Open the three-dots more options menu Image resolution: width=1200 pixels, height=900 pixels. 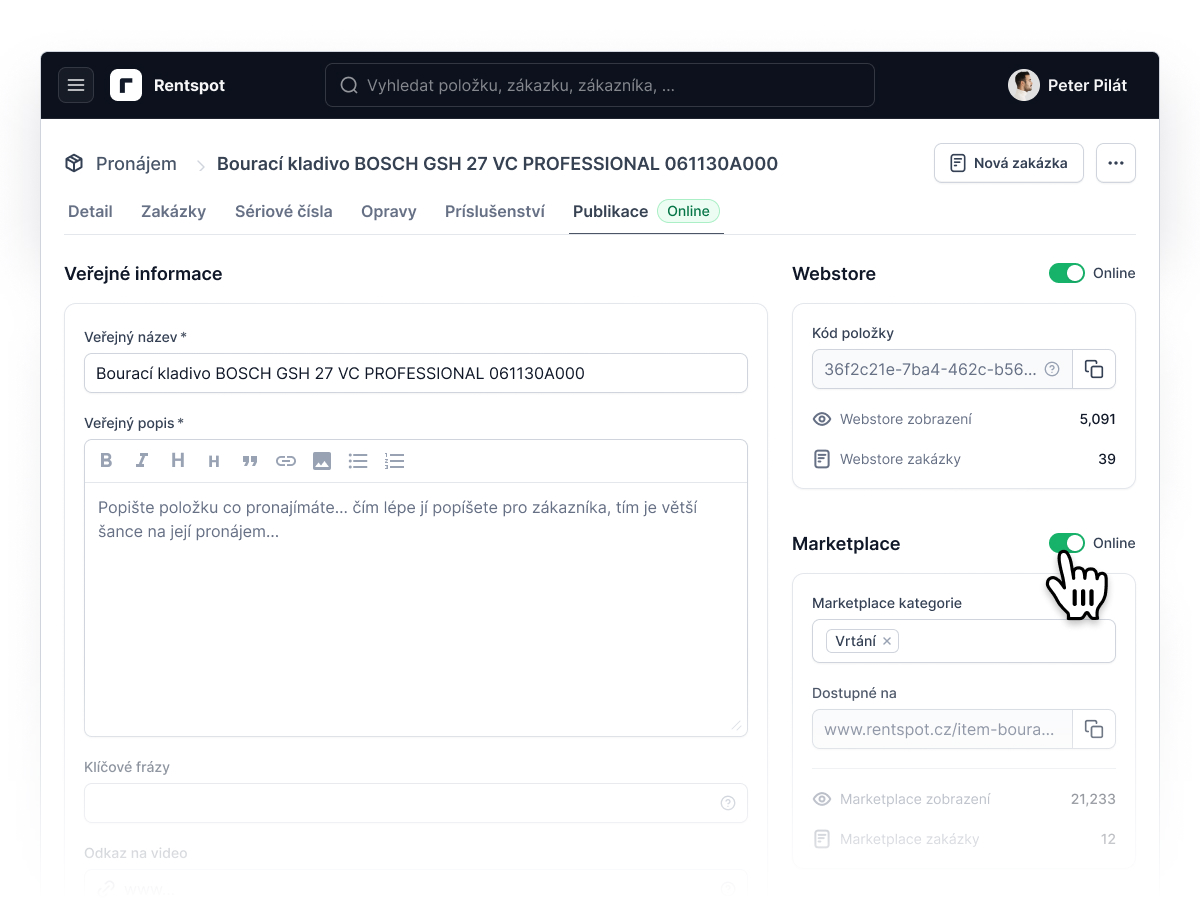(1116, 163)
